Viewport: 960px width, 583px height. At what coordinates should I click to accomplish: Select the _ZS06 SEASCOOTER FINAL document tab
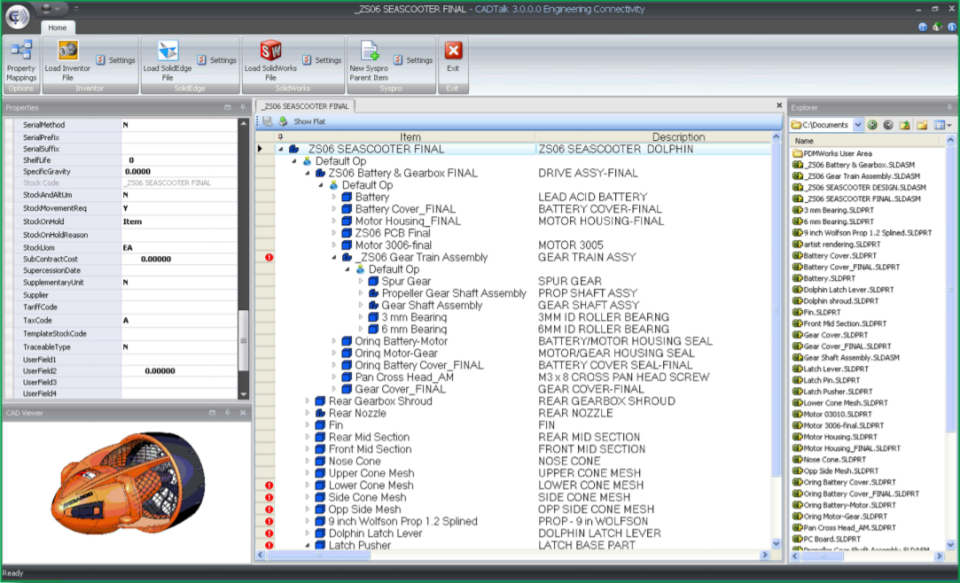coord(305,104)
